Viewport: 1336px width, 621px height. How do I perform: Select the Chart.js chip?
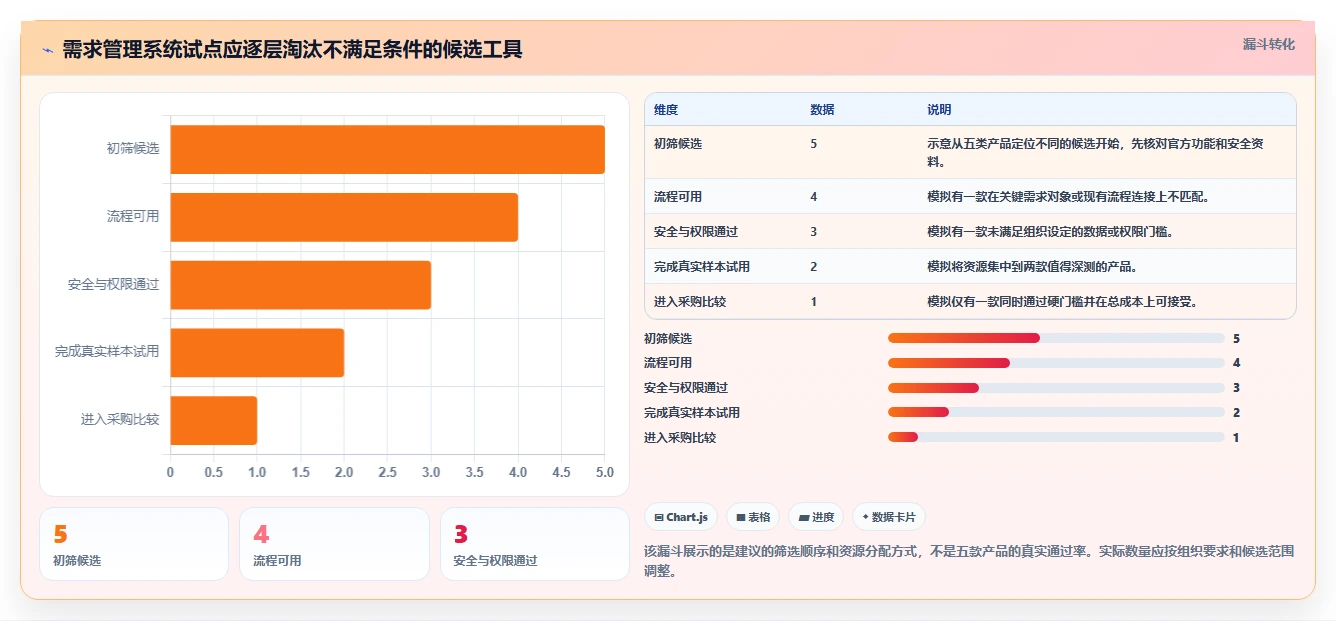coord(681,517)
